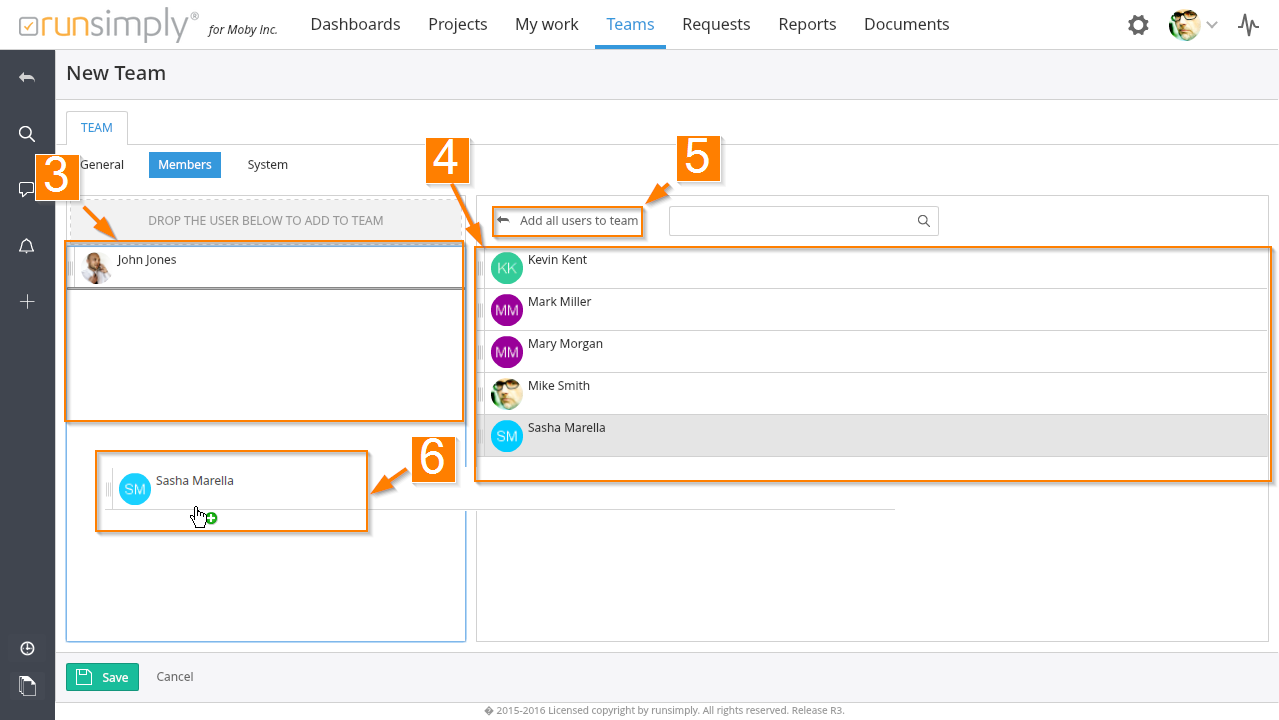
Task: Open the Dashboards menu
Action: click(x=355, y=24)
